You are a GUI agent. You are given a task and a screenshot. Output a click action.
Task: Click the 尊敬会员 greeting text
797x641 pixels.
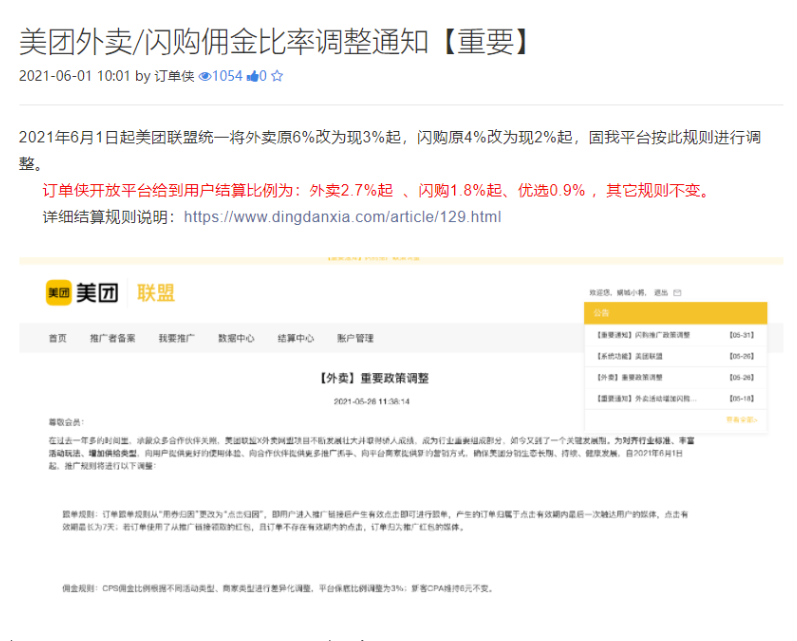pos(66,422)
